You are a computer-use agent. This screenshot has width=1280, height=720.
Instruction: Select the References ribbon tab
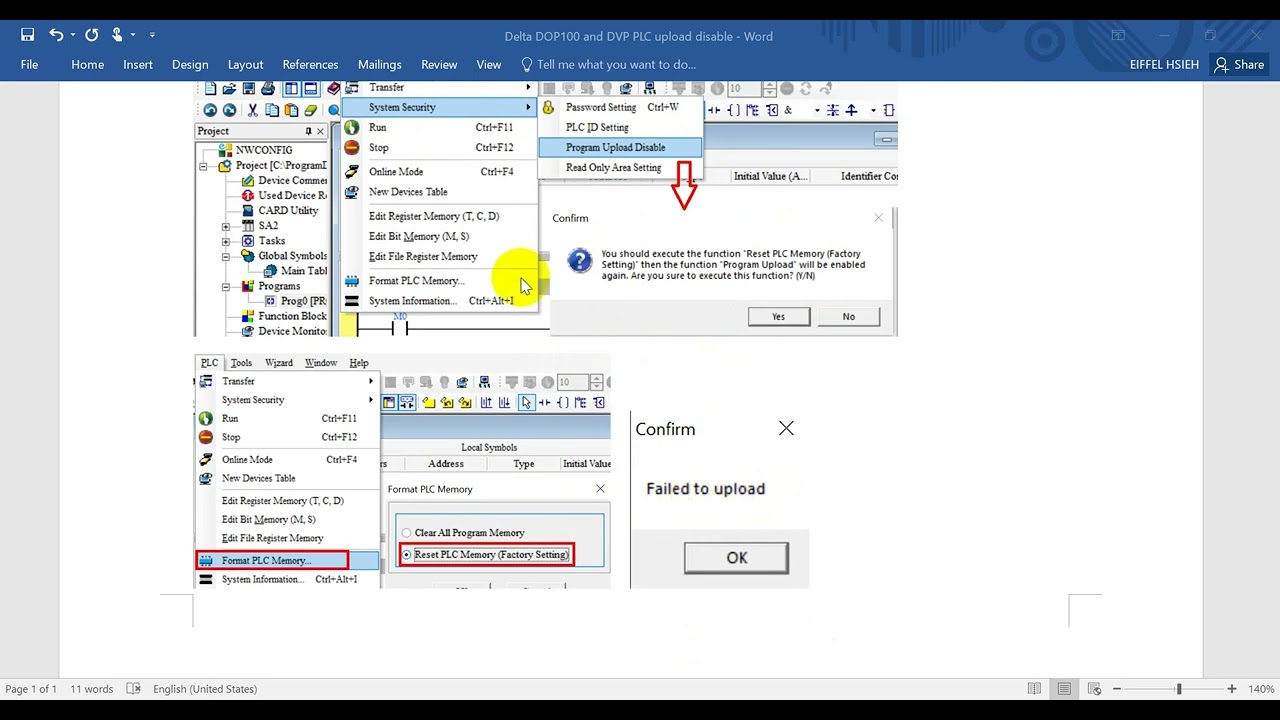coord(310,64)
